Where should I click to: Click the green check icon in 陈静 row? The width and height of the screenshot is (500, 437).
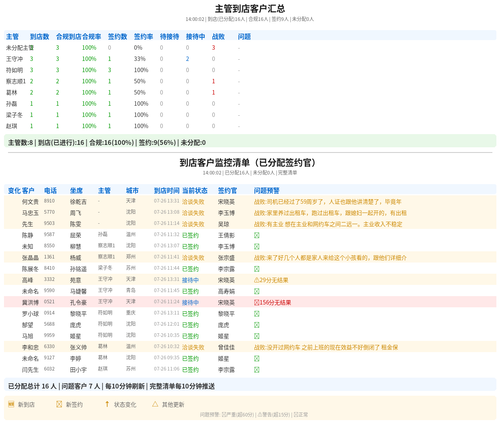click(256, 235)
